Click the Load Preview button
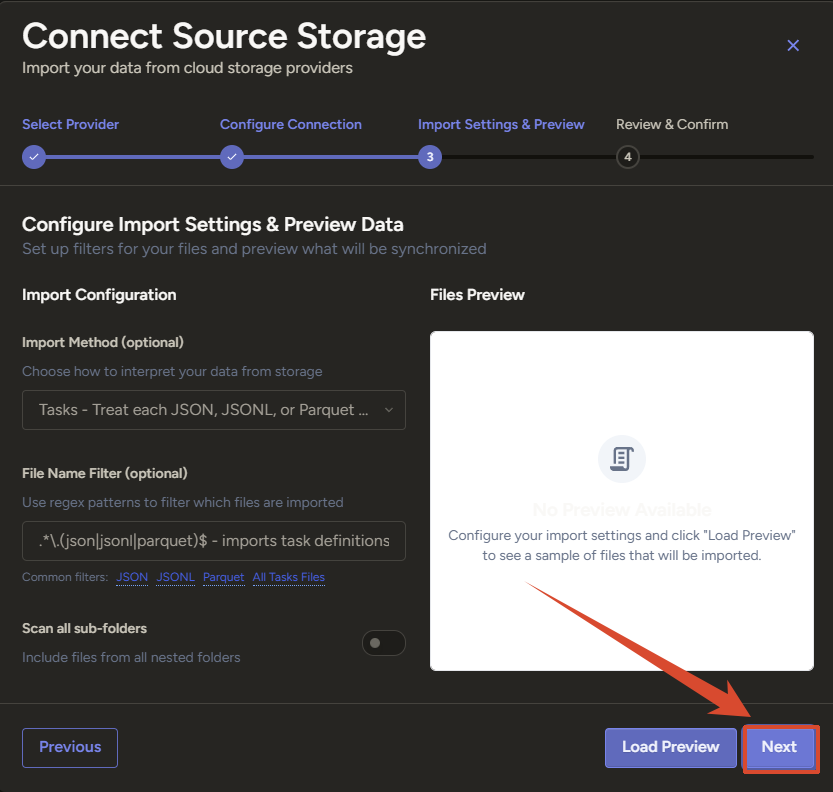The height and width of the screenshot is (792, 833). (x=670, y=747)
